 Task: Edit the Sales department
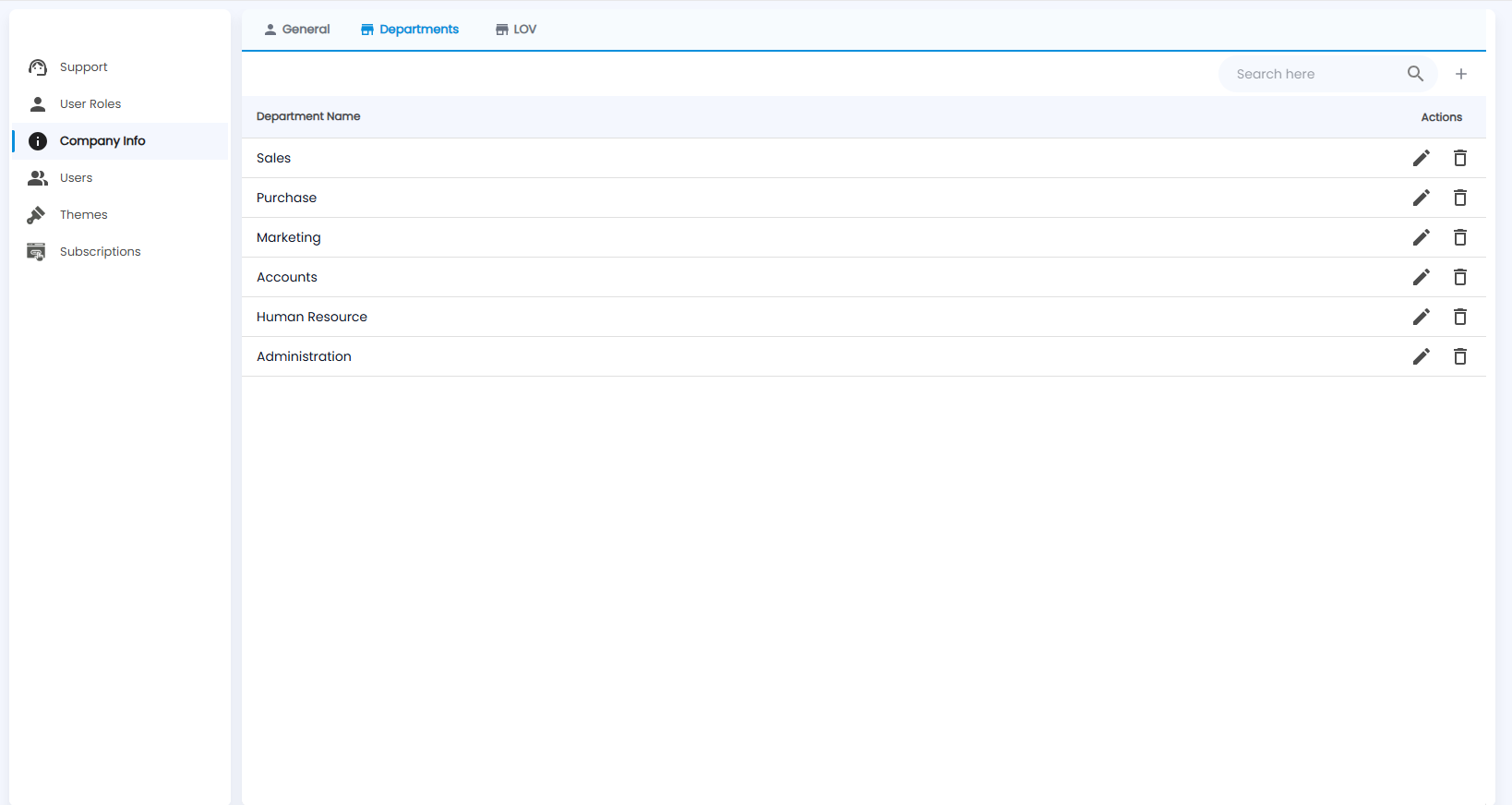[1422, 158]
